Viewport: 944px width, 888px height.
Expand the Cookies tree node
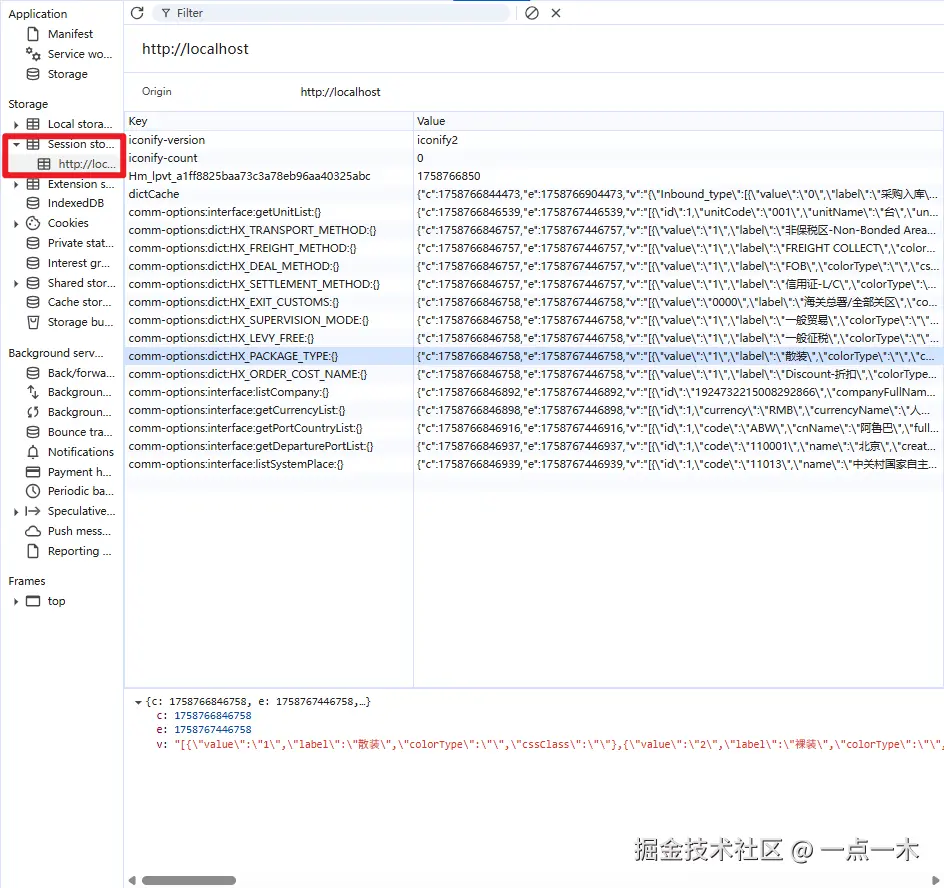tap(16, 223)
